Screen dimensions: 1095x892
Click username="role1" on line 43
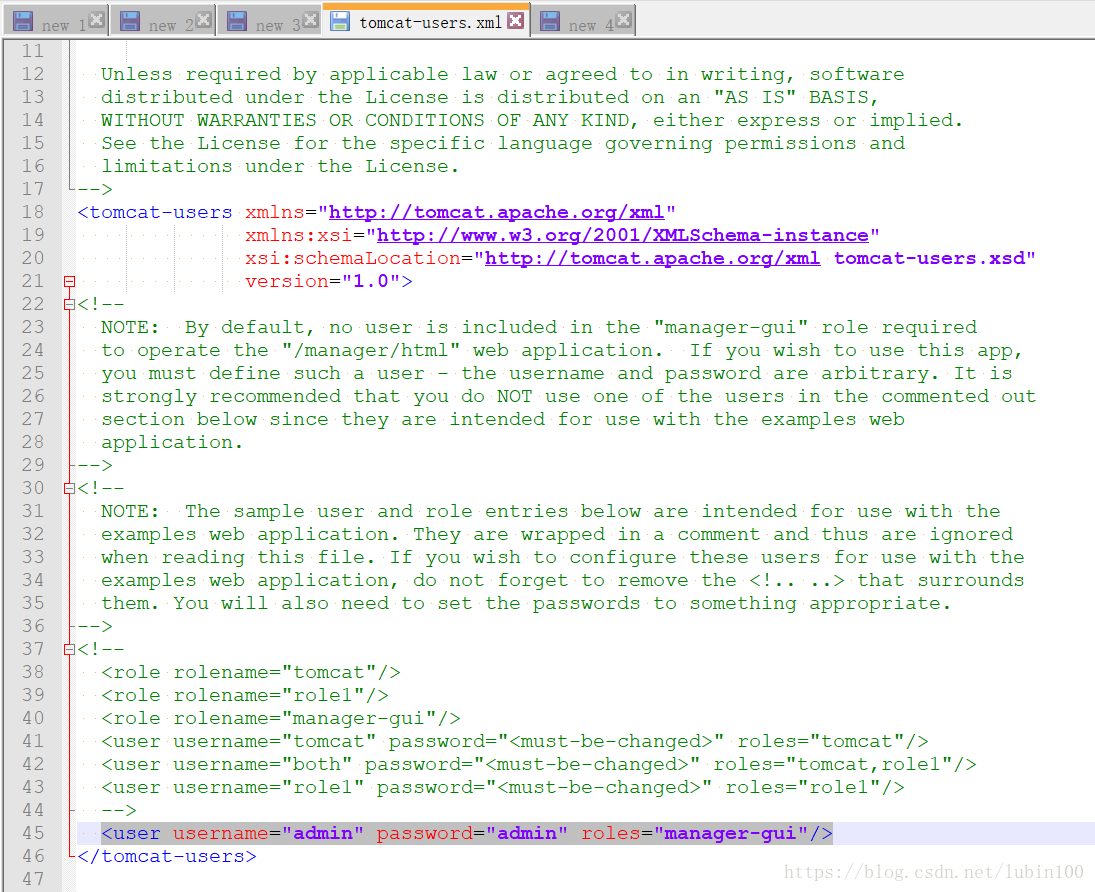[x=269, y=788]
